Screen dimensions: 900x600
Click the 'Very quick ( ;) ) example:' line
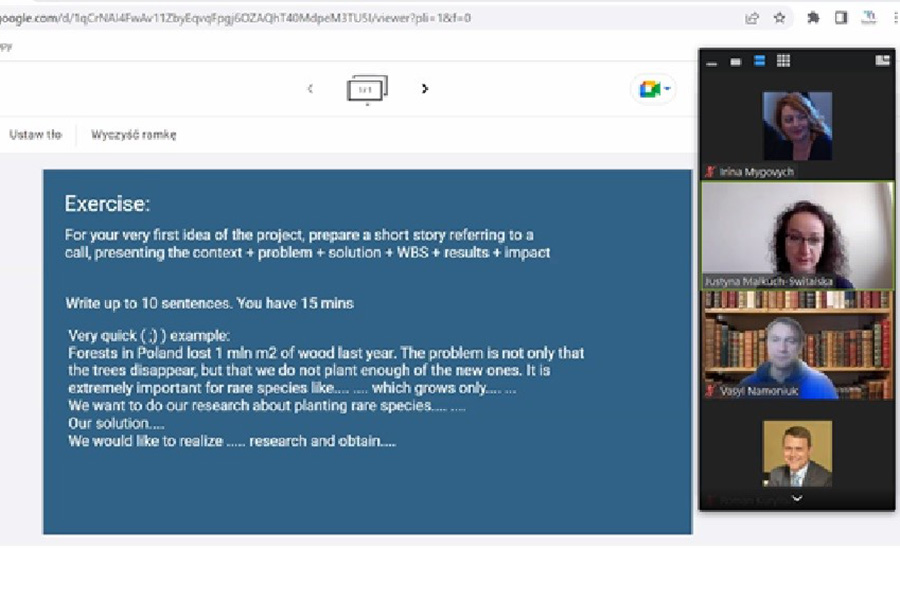[x=149, y=335]
